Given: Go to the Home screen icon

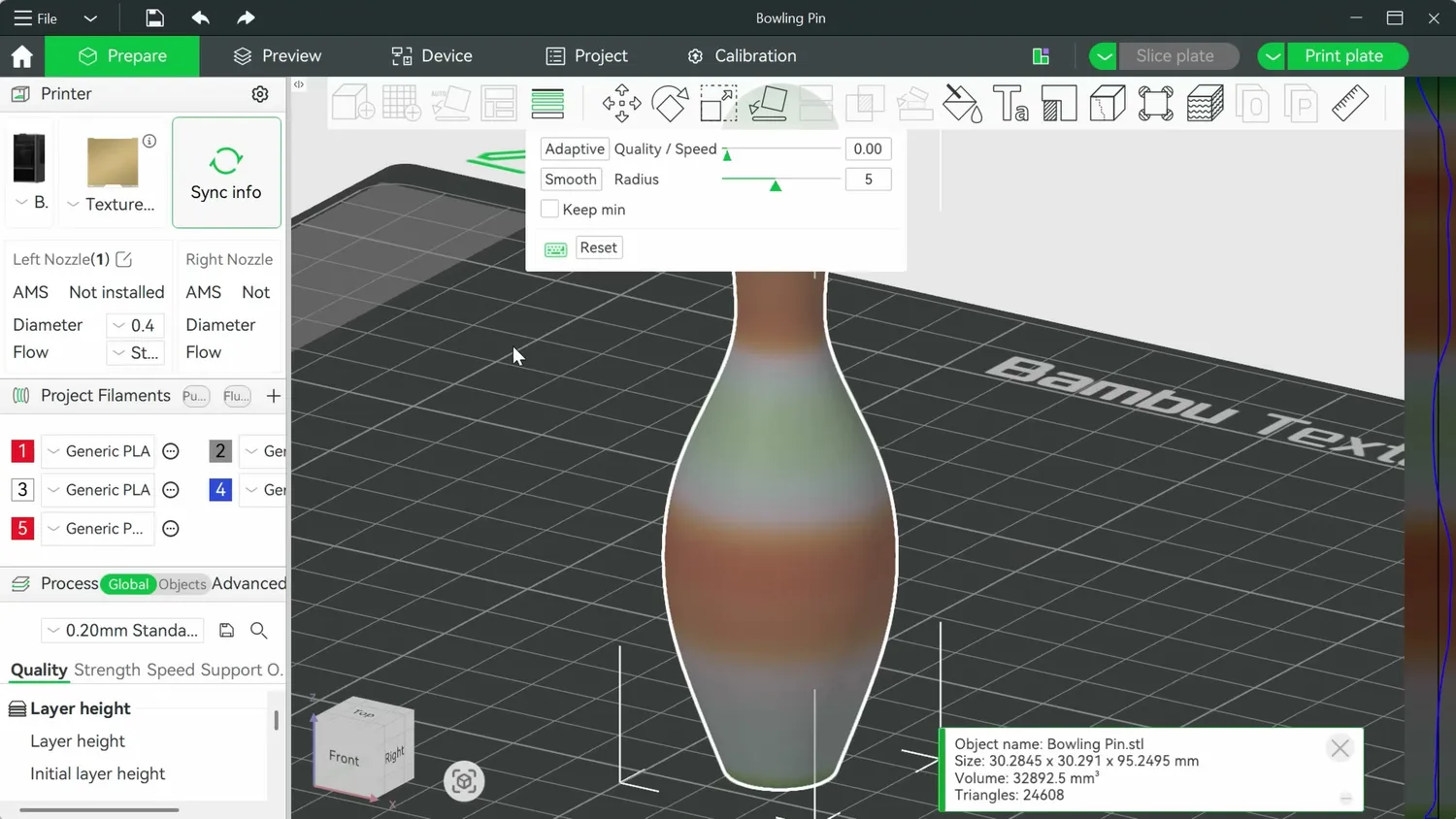Looking at the screenshot, I should pos(21,56).
